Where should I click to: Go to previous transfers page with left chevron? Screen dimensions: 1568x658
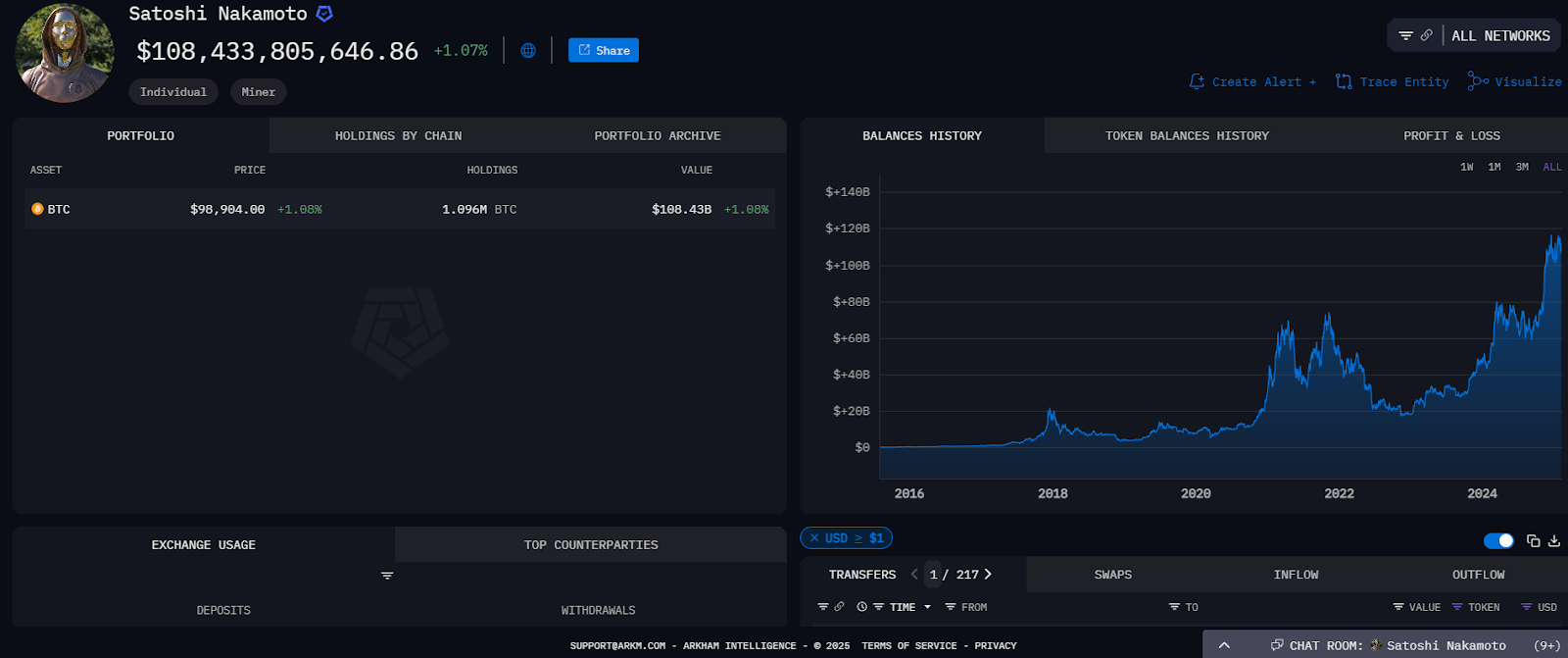(914, 575)
